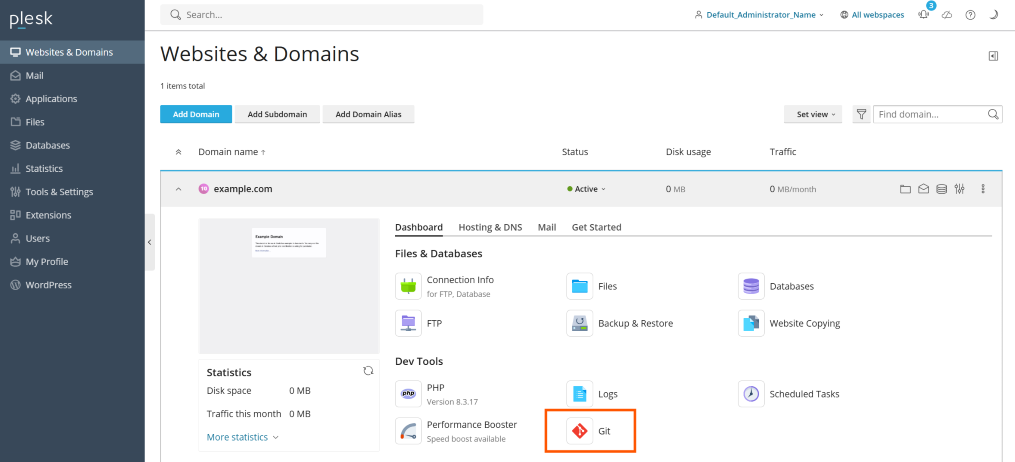Click the Backup & Restore icon
The image size is (1015, 462).
(580, 323)
